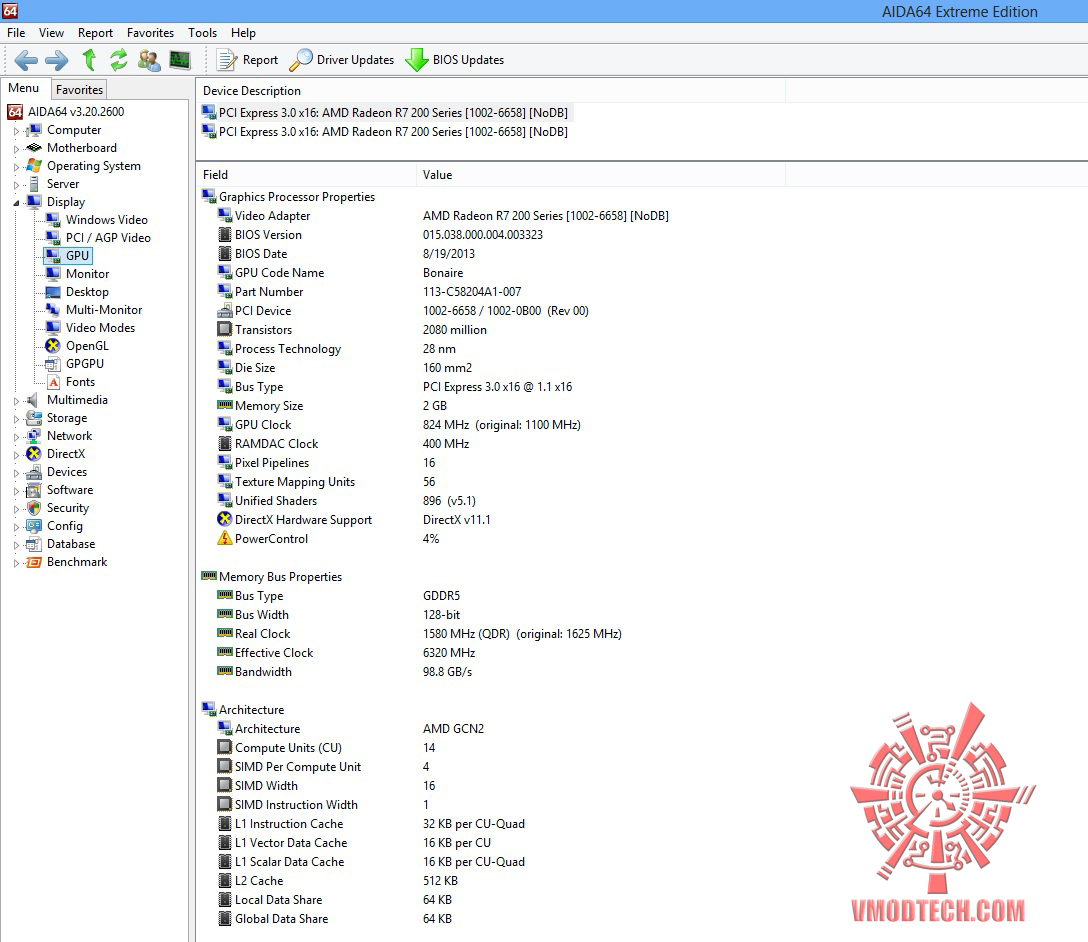Click the Benchmark icon in tree
The width and height of the screenshot is (1088, 942).
[33, 563]
